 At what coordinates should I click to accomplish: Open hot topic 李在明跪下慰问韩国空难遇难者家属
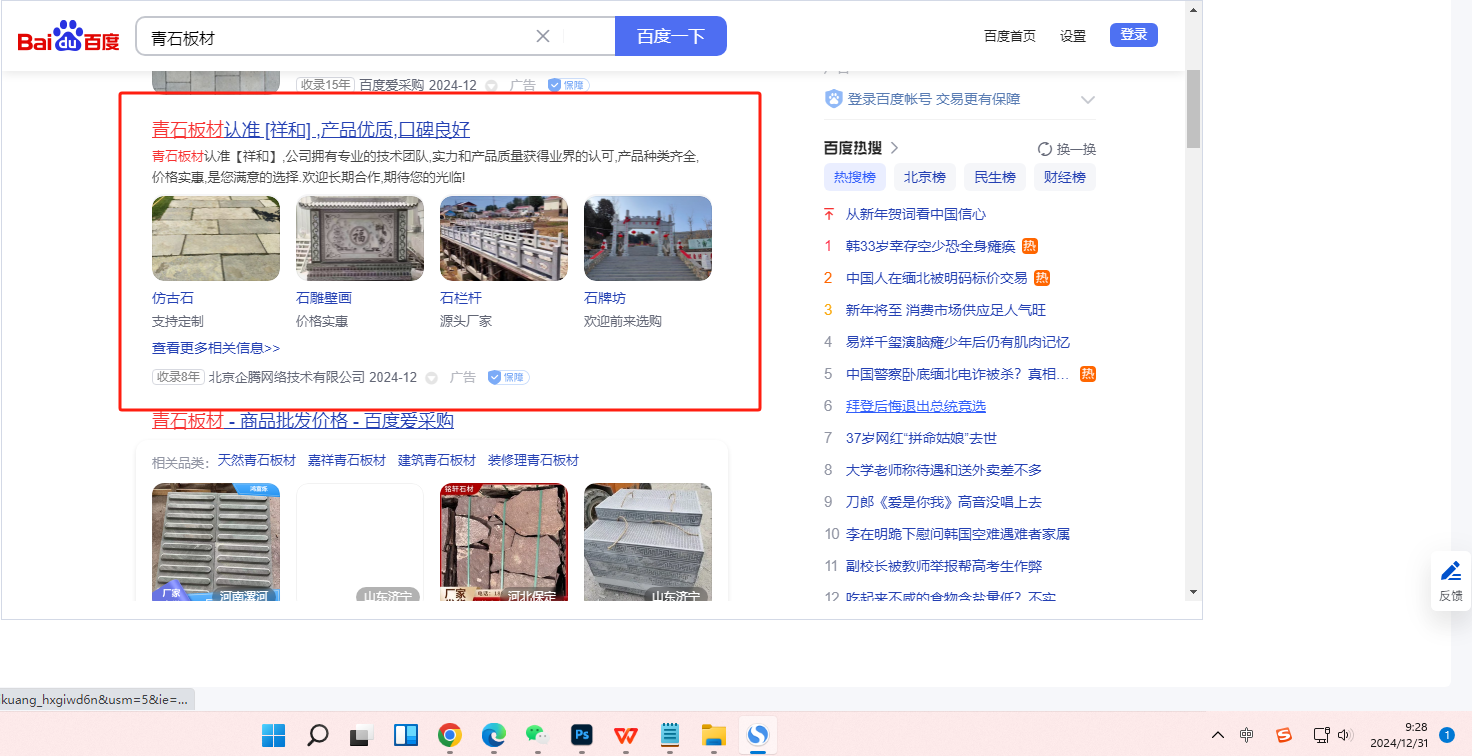point(958,534)
